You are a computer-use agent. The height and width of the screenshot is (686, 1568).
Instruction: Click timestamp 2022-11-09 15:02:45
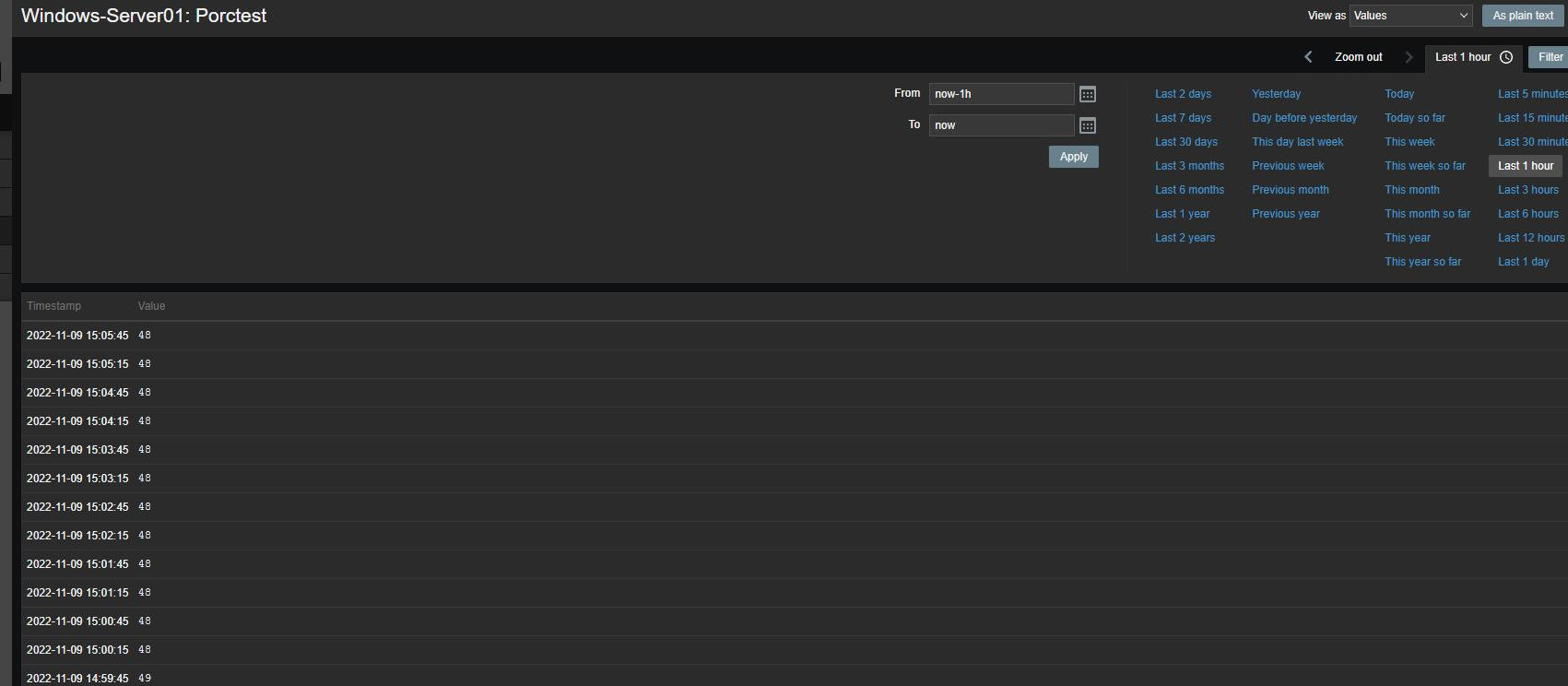(x=77, y=507)
